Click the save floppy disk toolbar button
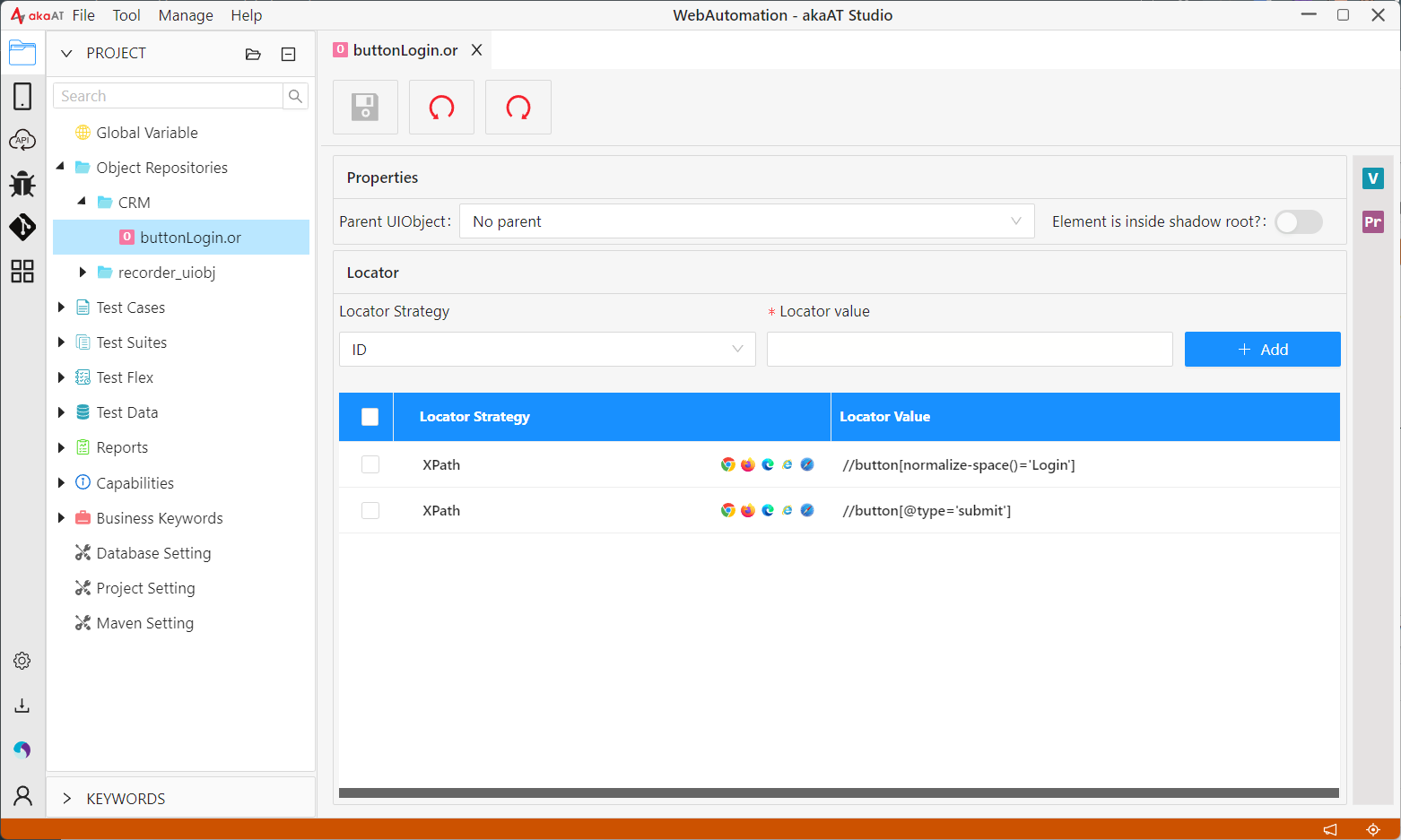This screenshot has height=840, width=1401. (x=365, y=108)
